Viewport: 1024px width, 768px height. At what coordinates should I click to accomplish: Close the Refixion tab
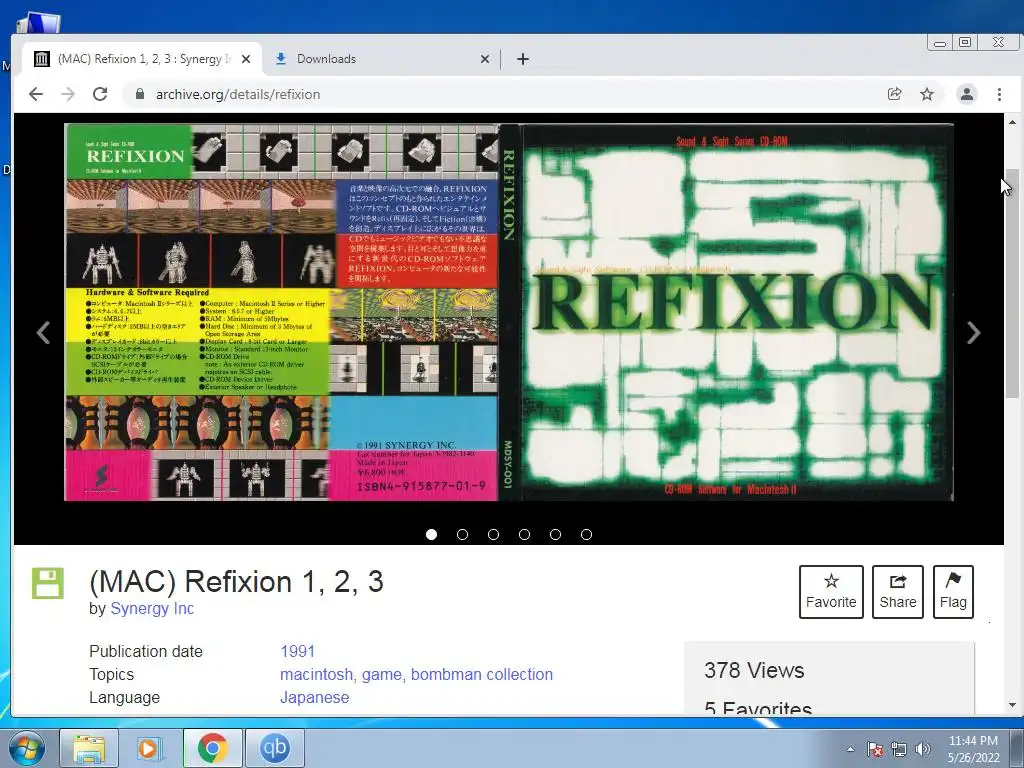point(246,59)
